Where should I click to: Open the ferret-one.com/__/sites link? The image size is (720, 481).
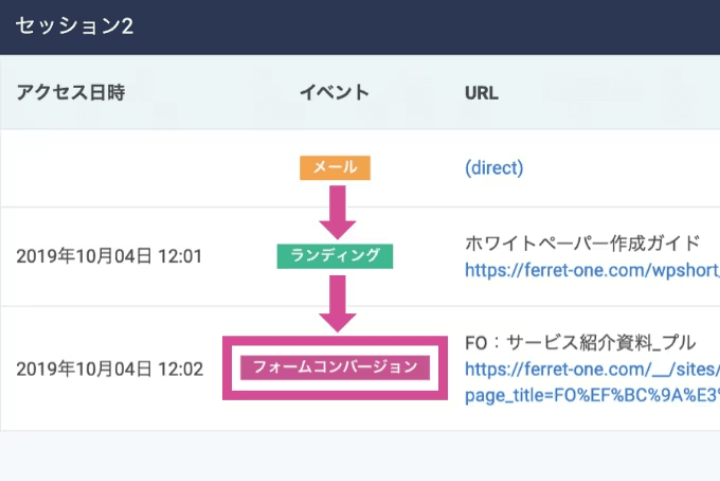coord(591,369)
